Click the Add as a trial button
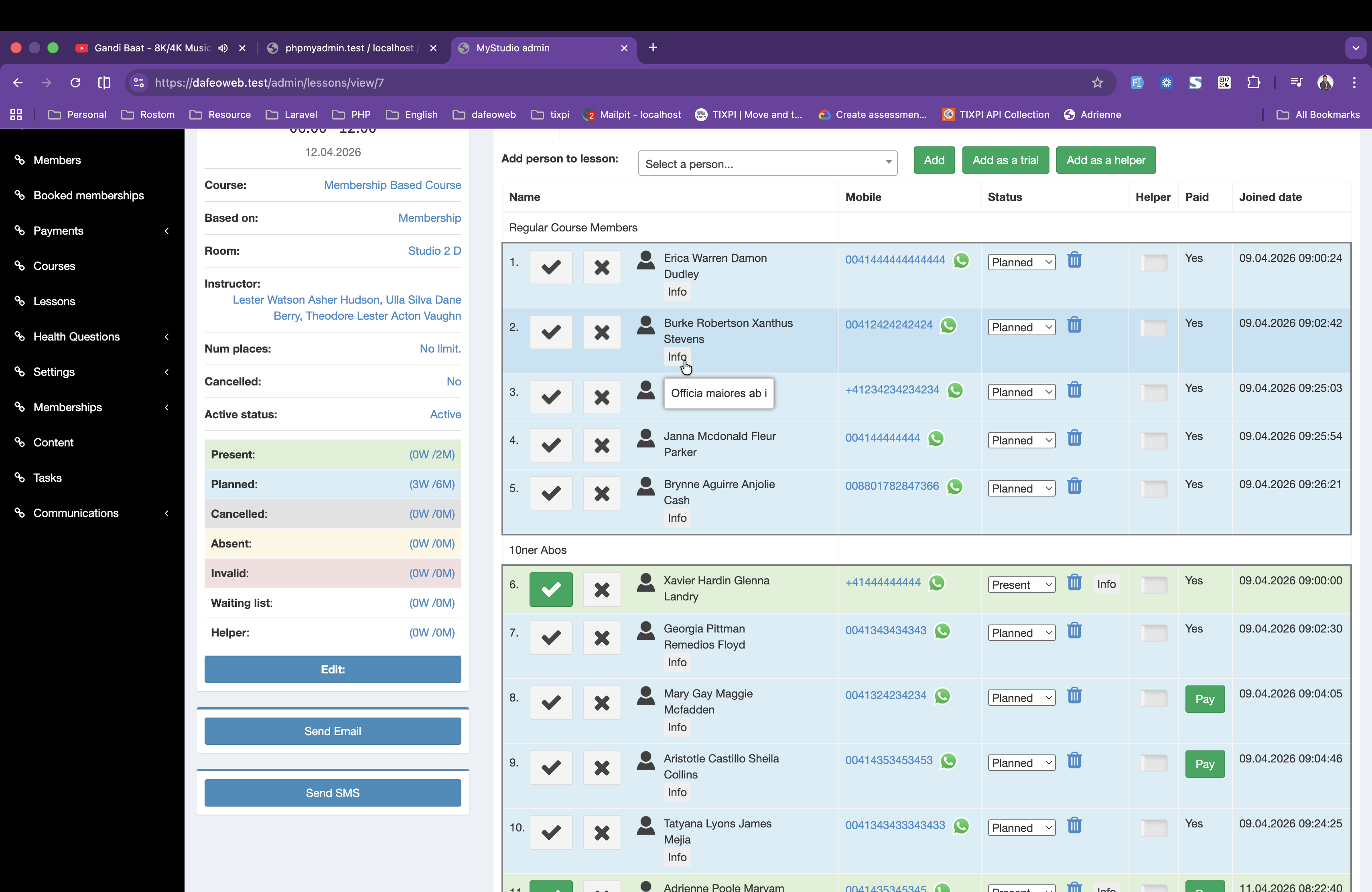Screen dimensions: 1372x892 coord(1005,160)
